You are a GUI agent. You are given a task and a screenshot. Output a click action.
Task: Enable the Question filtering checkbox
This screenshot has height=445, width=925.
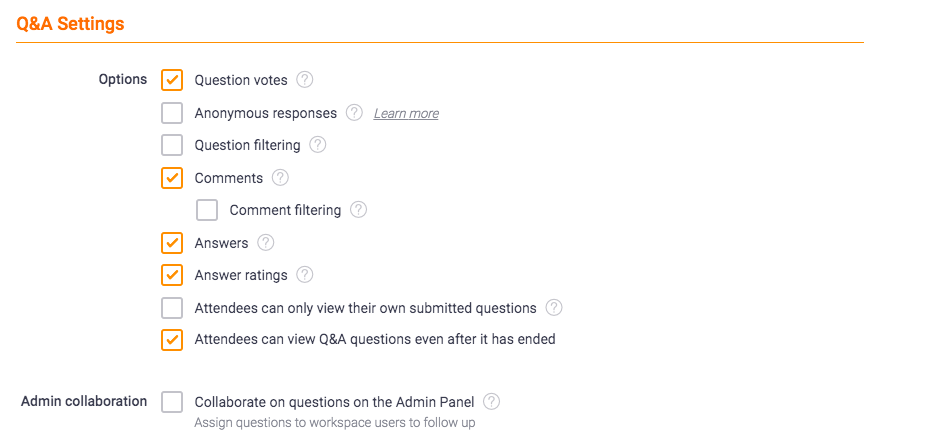click(x=172, y=145)
